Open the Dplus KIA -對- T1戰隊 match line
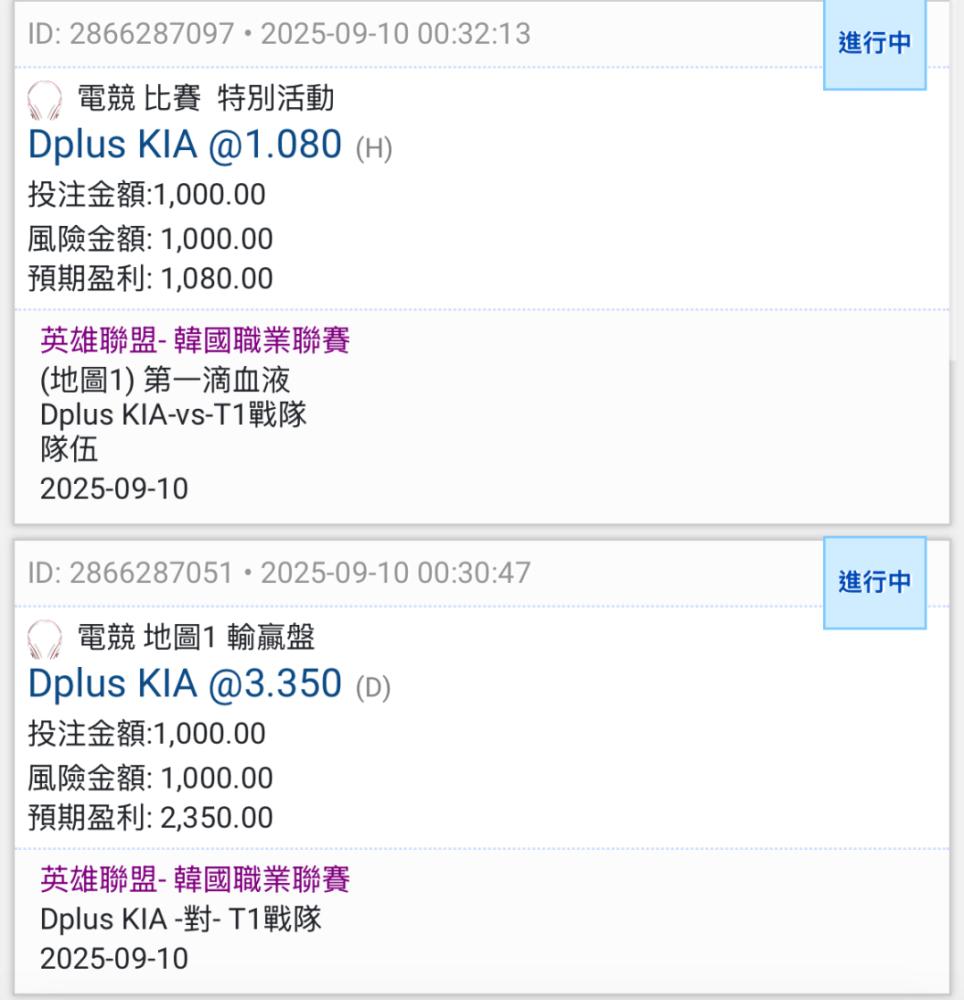The height and width of the screenshot is (1000, 964). (x=181, y=920)
